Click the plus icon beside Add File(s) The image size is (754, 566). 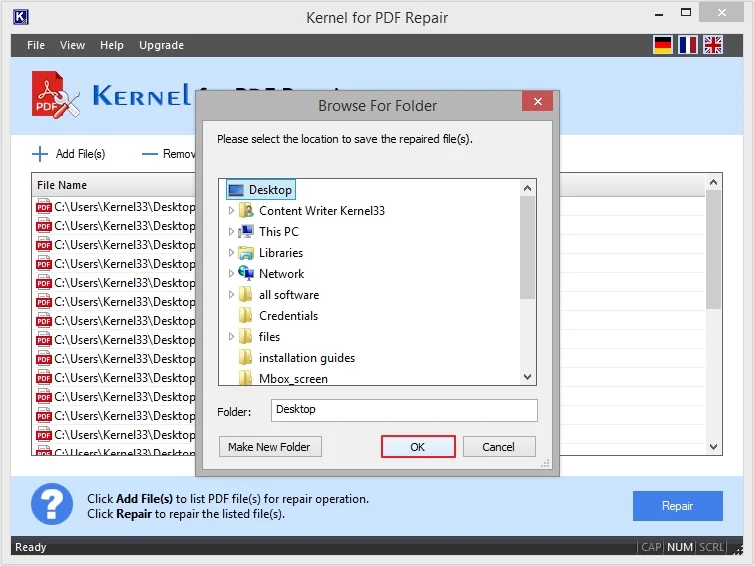[x=40, y=154]
